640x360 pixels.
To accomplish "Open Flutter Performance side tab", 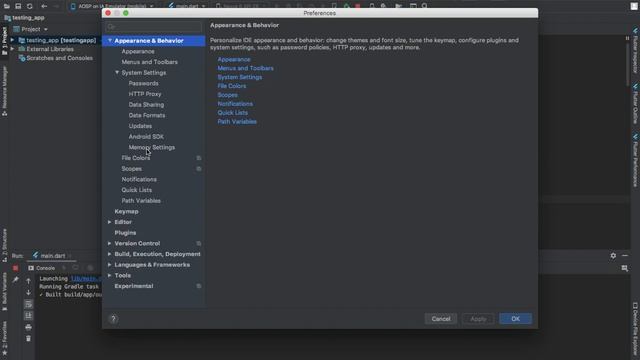I will (x=636, y=160).
